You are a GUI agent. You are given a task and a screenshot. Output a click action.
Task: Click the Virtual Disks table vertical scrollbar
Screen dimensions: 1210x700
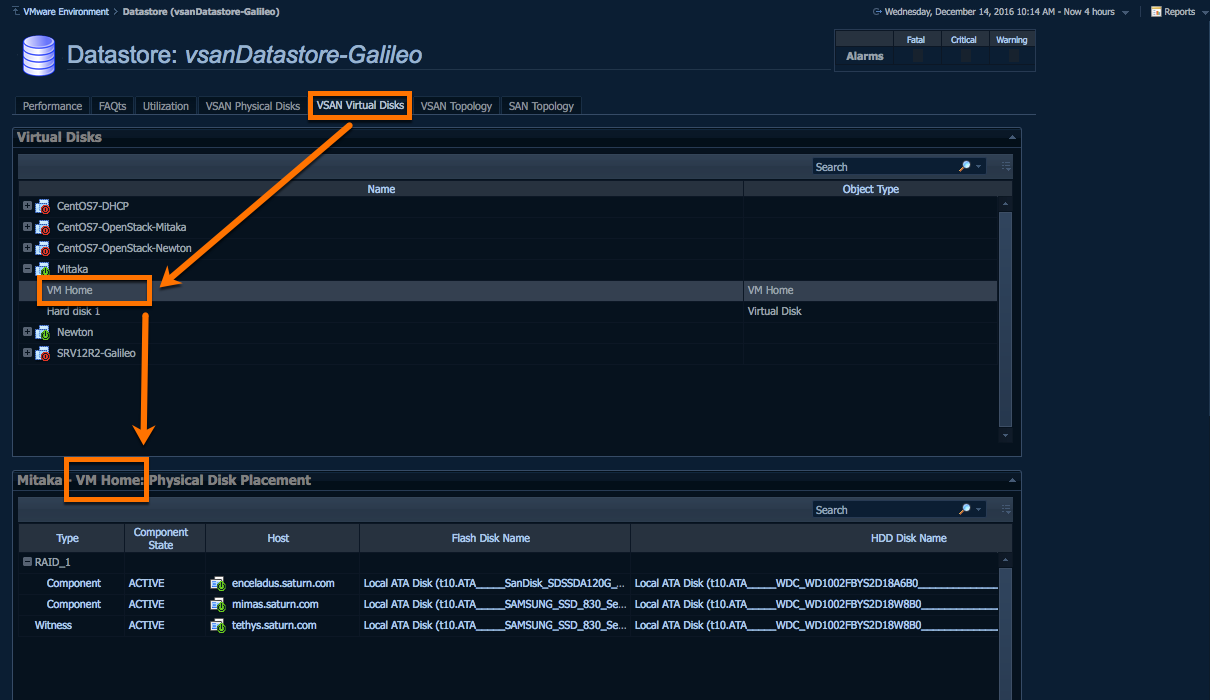1006,320
